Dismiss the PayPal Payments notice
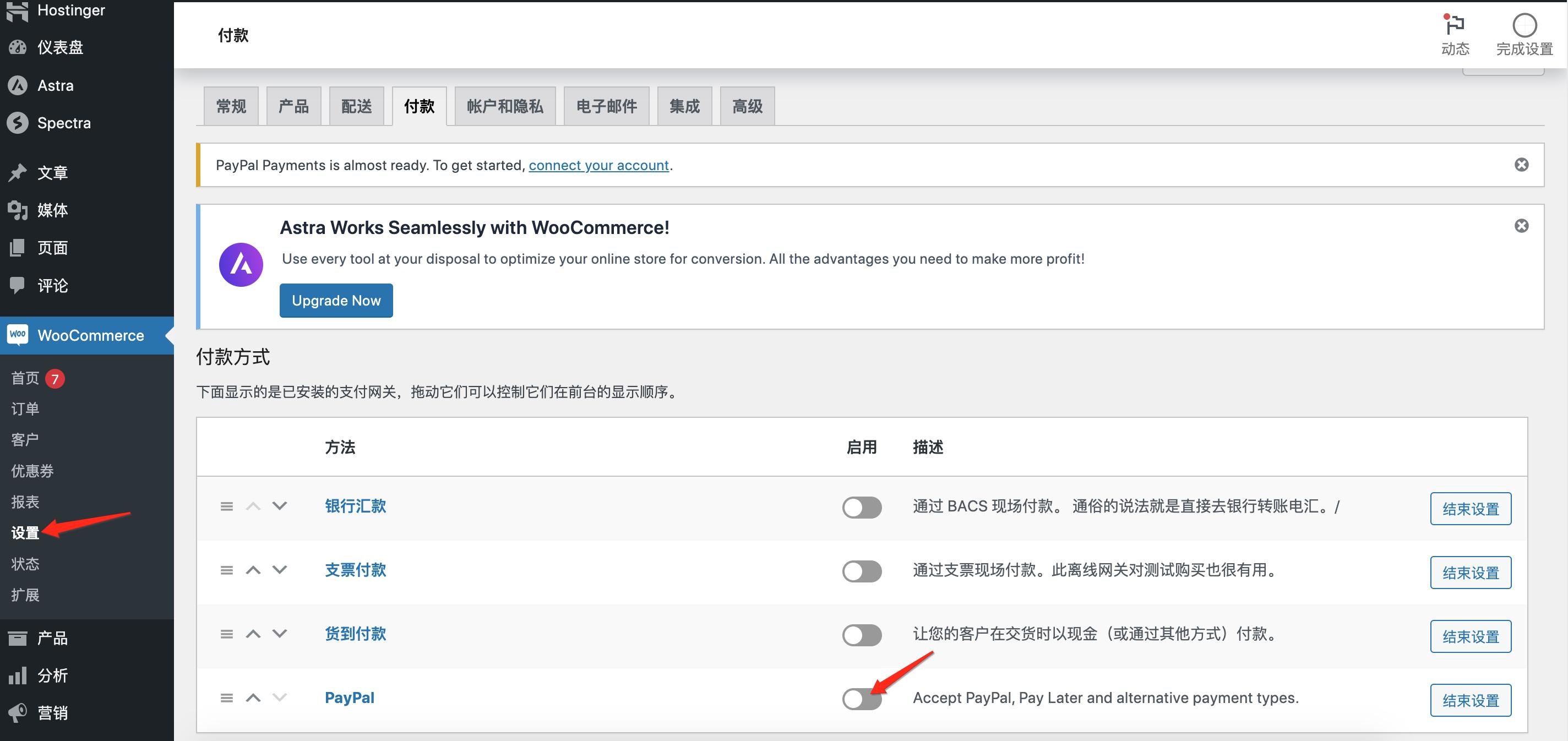 [1522, 165]
